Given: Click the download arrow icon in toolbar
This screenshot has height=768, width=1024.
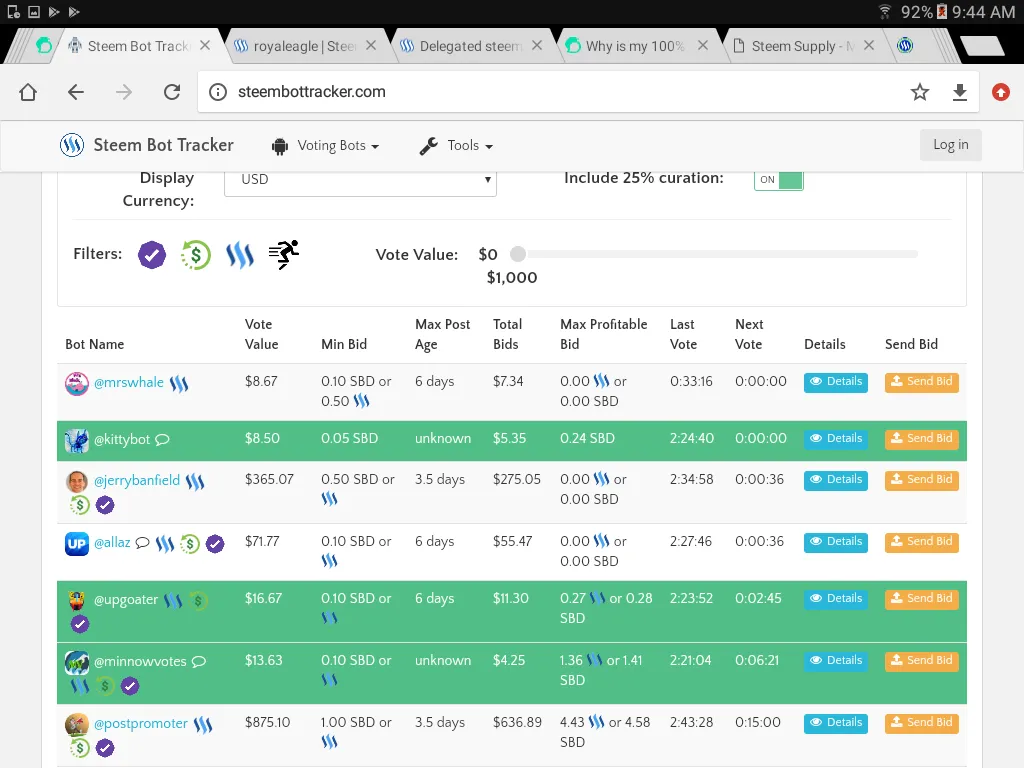Looking at the screenshot, I should pos(959,92).
